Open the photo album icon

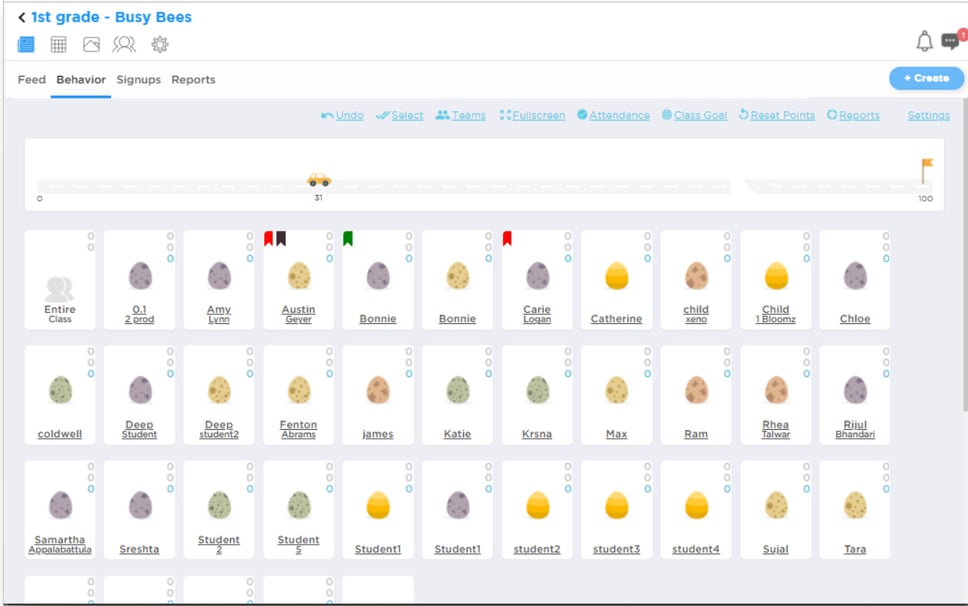[91, 44]
